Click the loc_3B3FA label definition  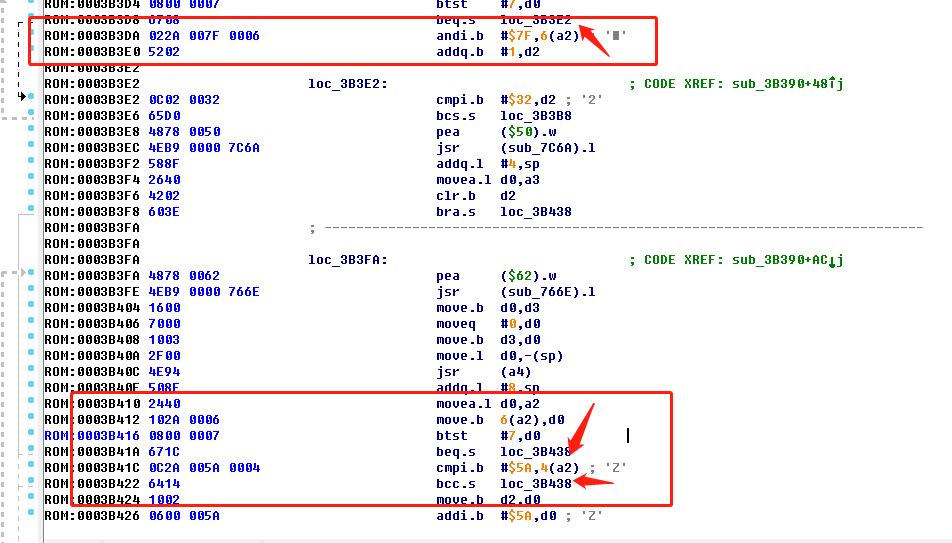click(x=347, y=260)
